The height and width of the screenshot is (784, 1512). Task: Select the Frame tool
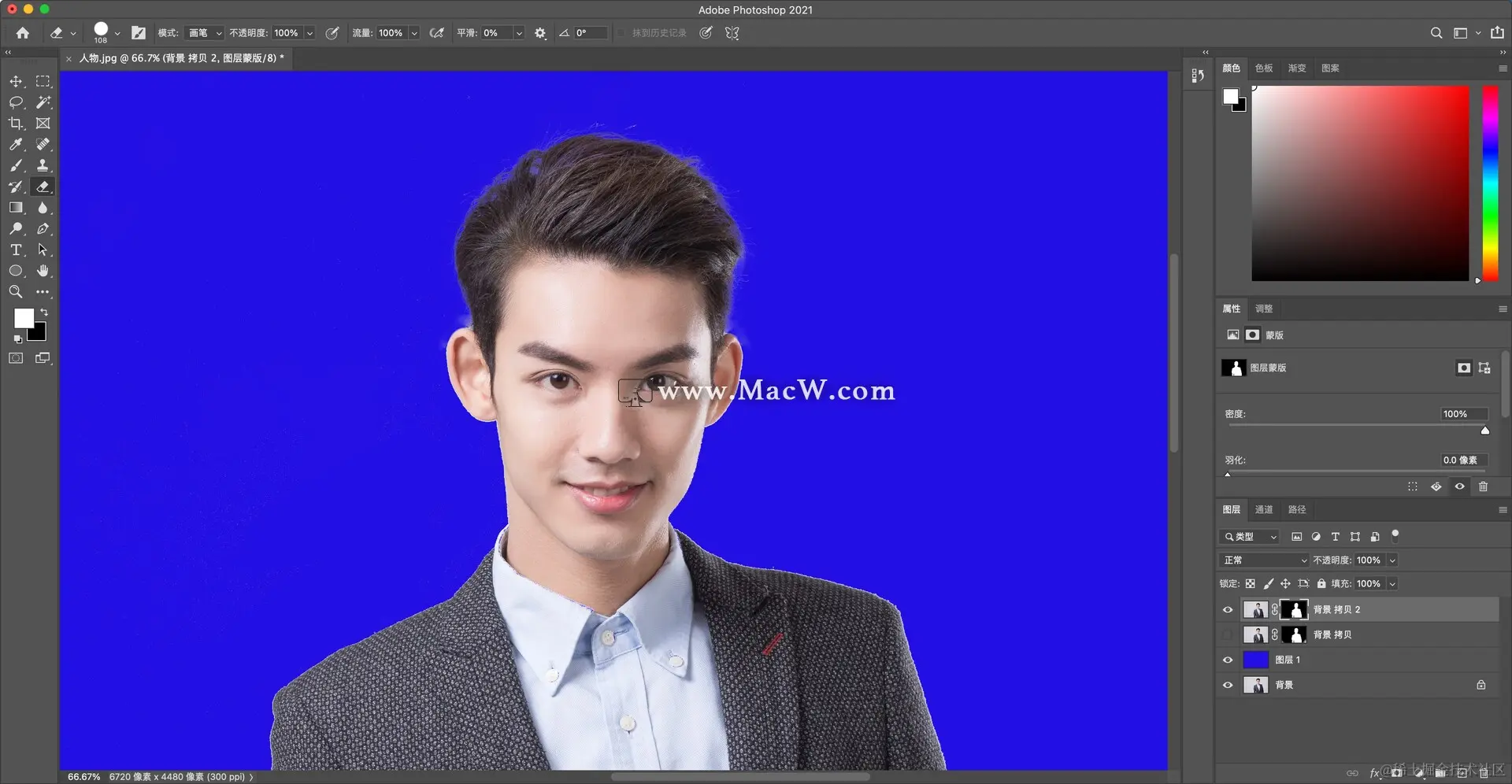pyautogui.click(x=43, y=124)
